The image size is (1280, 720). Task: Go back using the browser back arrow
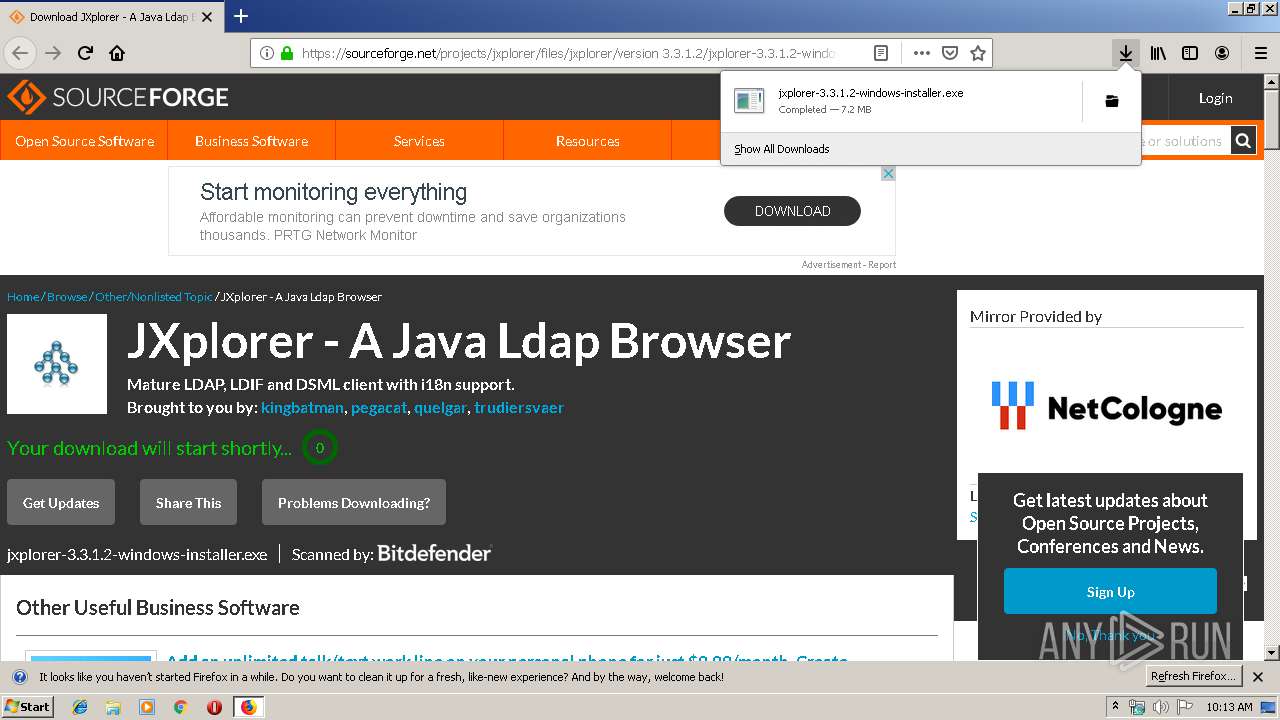pyautogui.click(x=20, y=53)
